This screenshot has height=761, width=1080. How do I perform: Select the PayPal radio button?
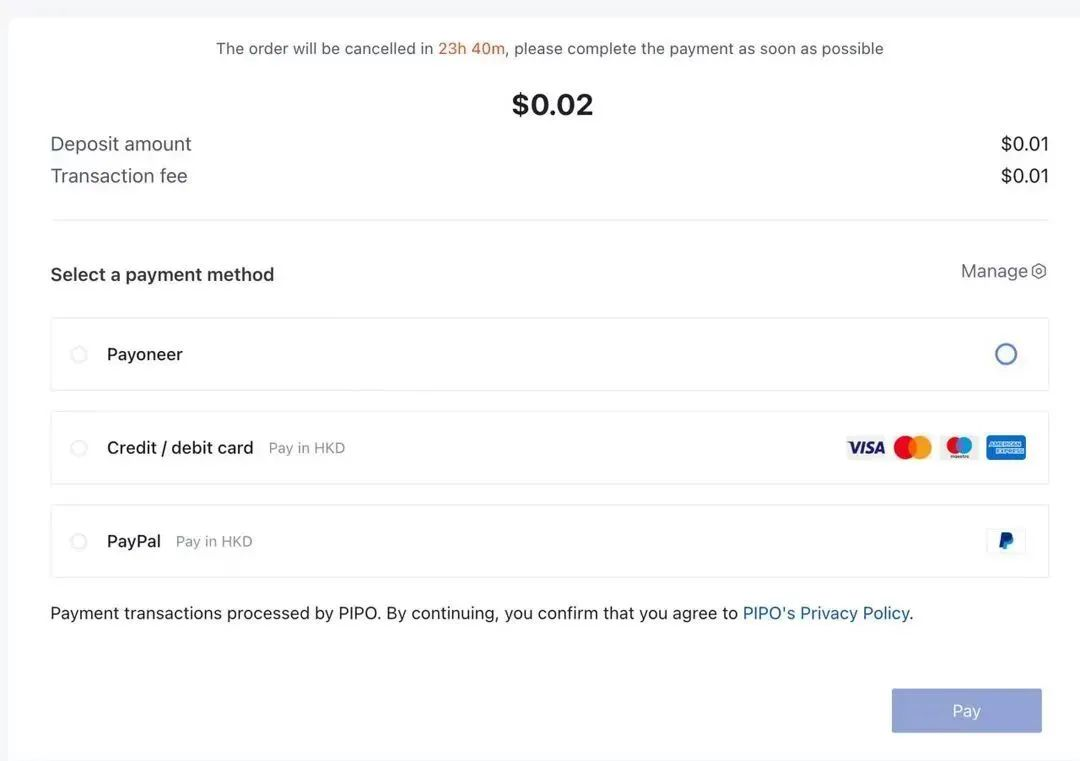pyautogui.click(x=79, y=541)
